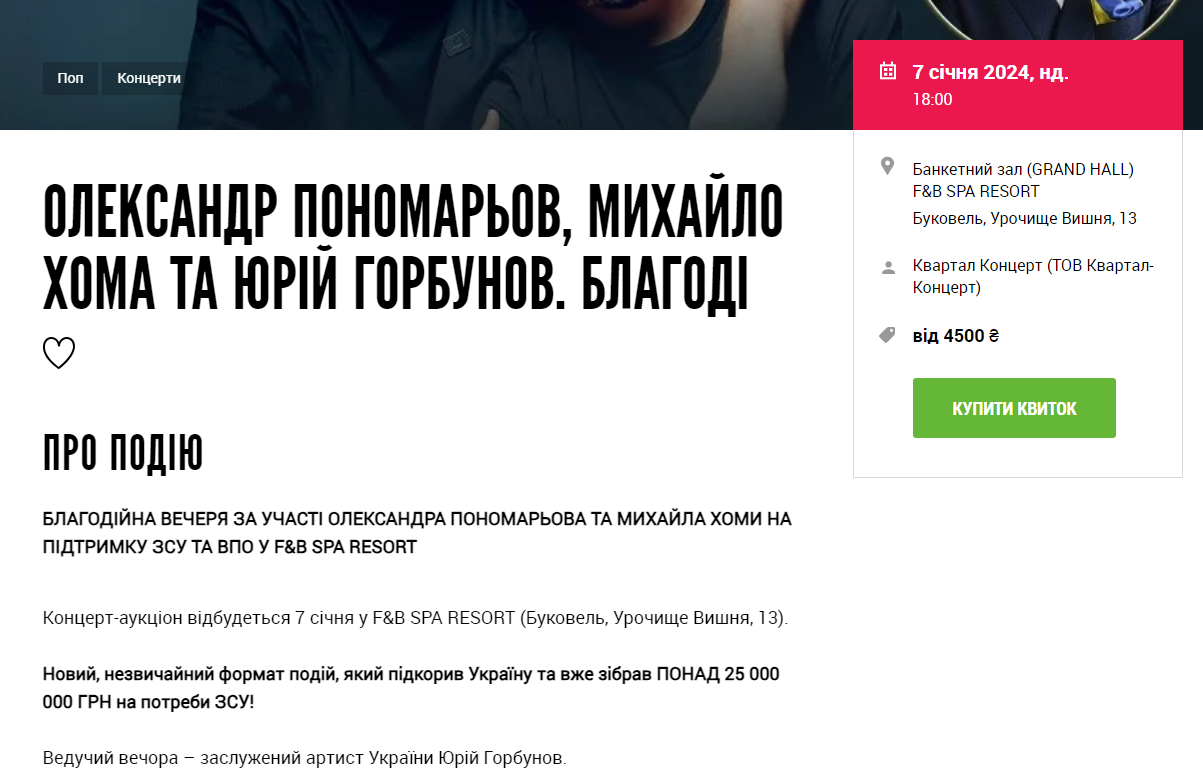Viewport: 1203px width, 784px height.
Task: Click the price tag icon
Action: point(887,335)
